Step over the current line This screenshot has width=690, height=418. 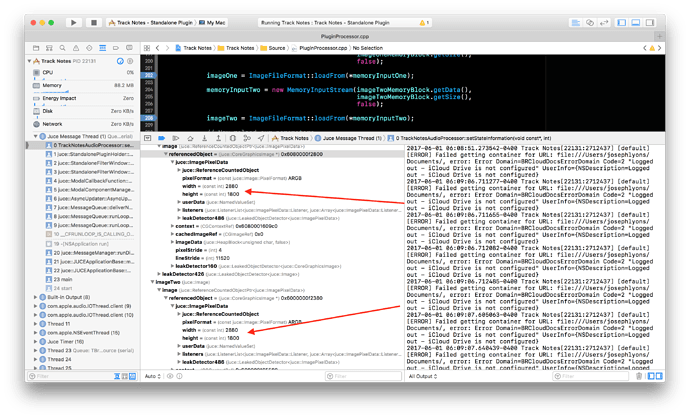tap(190, 138)
